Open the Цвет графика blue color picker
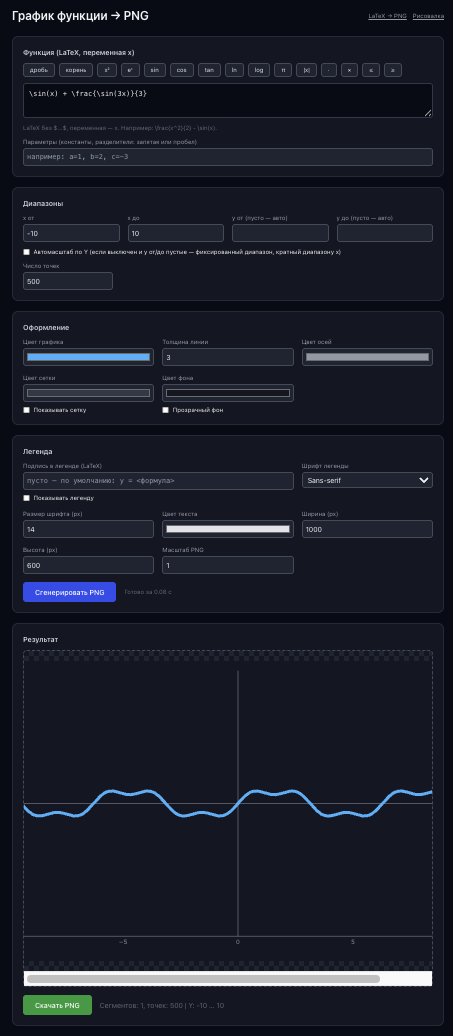This screenshot has height=1036, width=453. [x=88, y=357]
